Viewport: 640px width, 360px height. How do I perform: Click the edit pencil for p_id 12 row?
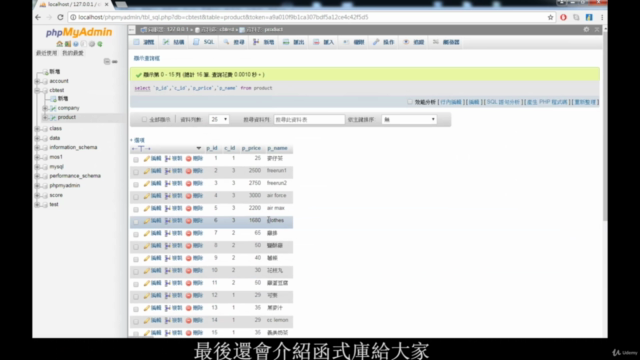click(x=147, y=296)
